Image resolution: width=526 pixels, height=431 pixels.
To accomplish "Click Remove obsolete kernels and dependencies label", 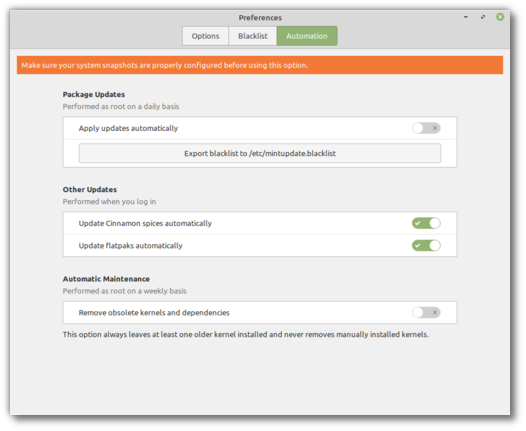I will pos(154,313).
